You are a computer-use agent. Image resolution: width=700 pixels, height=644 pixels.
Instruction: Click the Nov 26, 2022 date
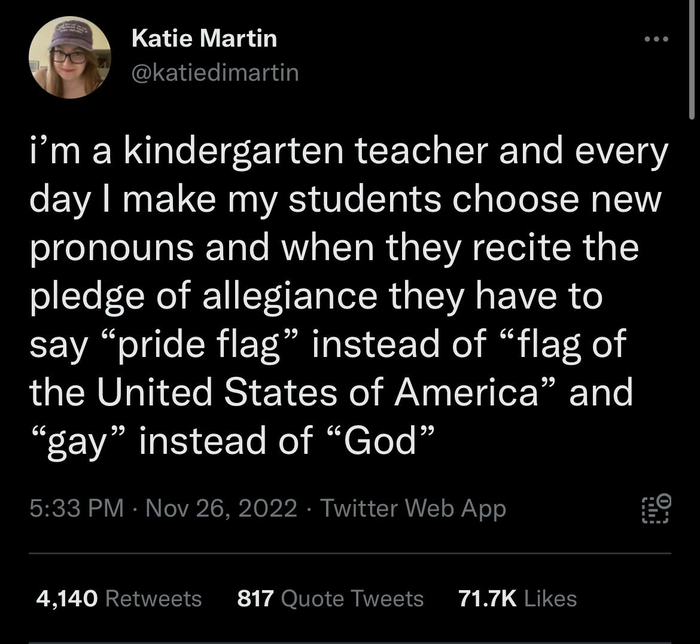[x=224, y=509]
